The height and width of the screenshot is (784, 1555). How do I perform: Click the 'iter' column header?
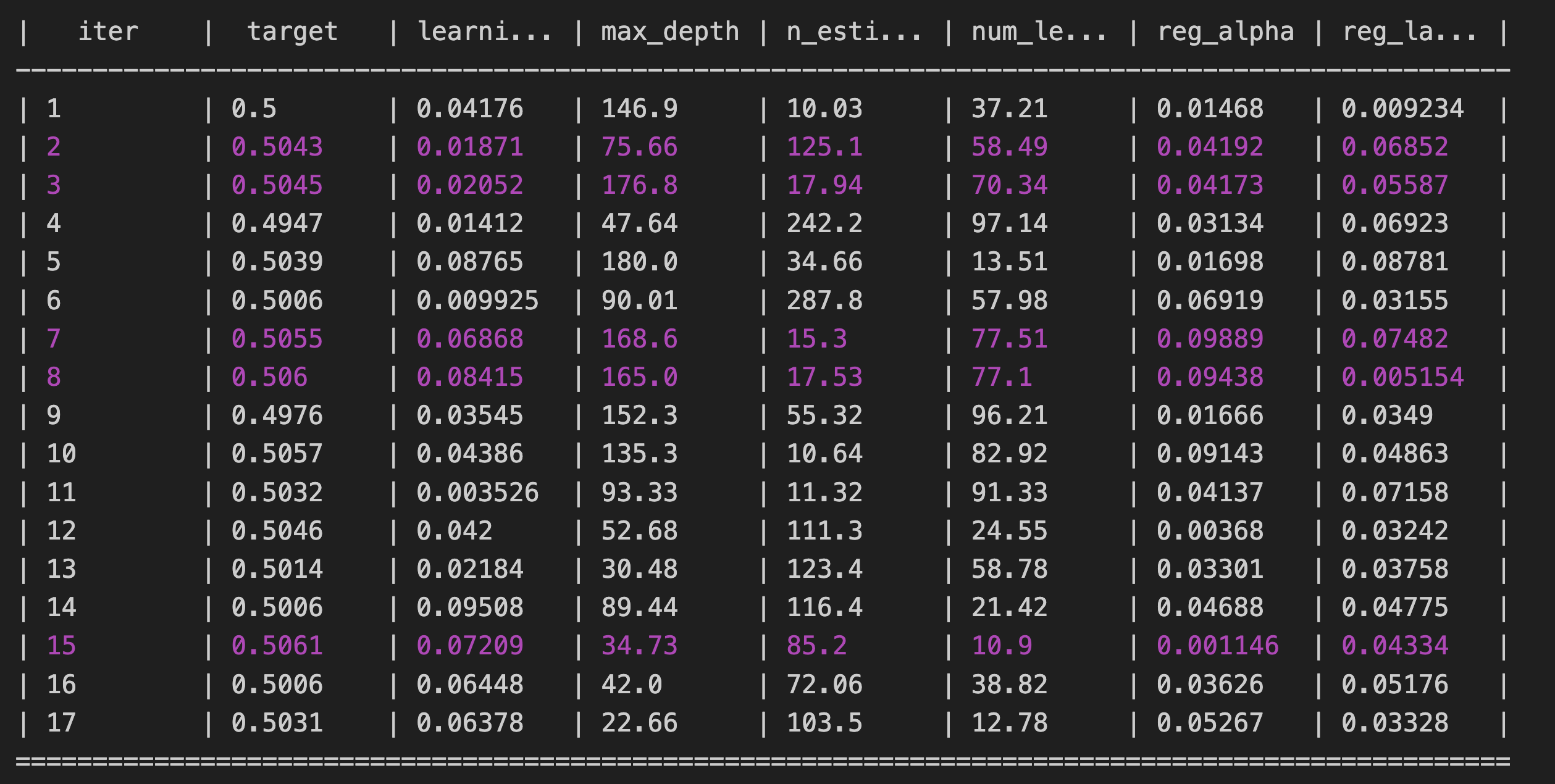(x=108, y=31)
